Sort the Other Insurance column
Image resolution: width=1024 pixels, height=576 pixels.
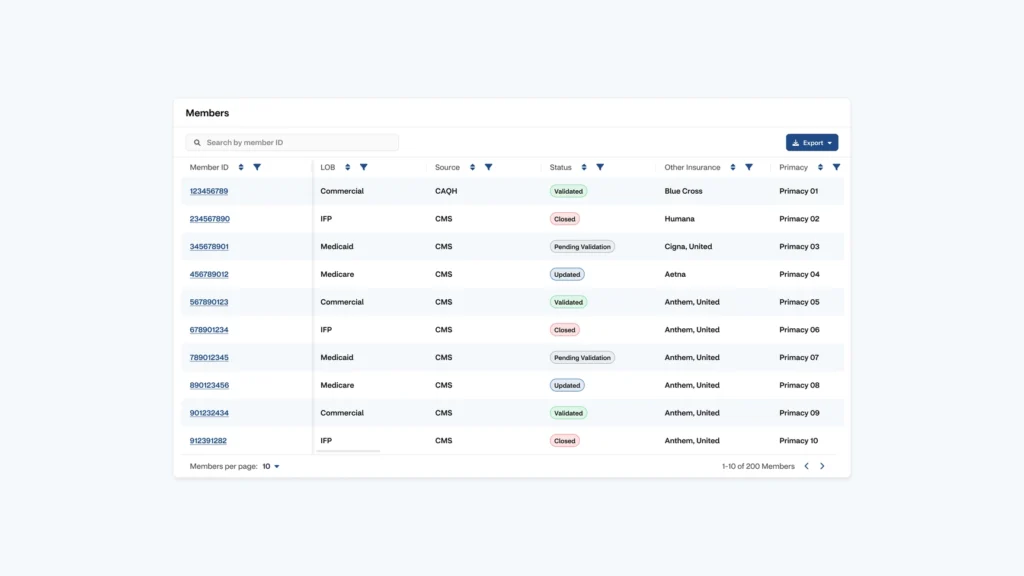[732, 167]
